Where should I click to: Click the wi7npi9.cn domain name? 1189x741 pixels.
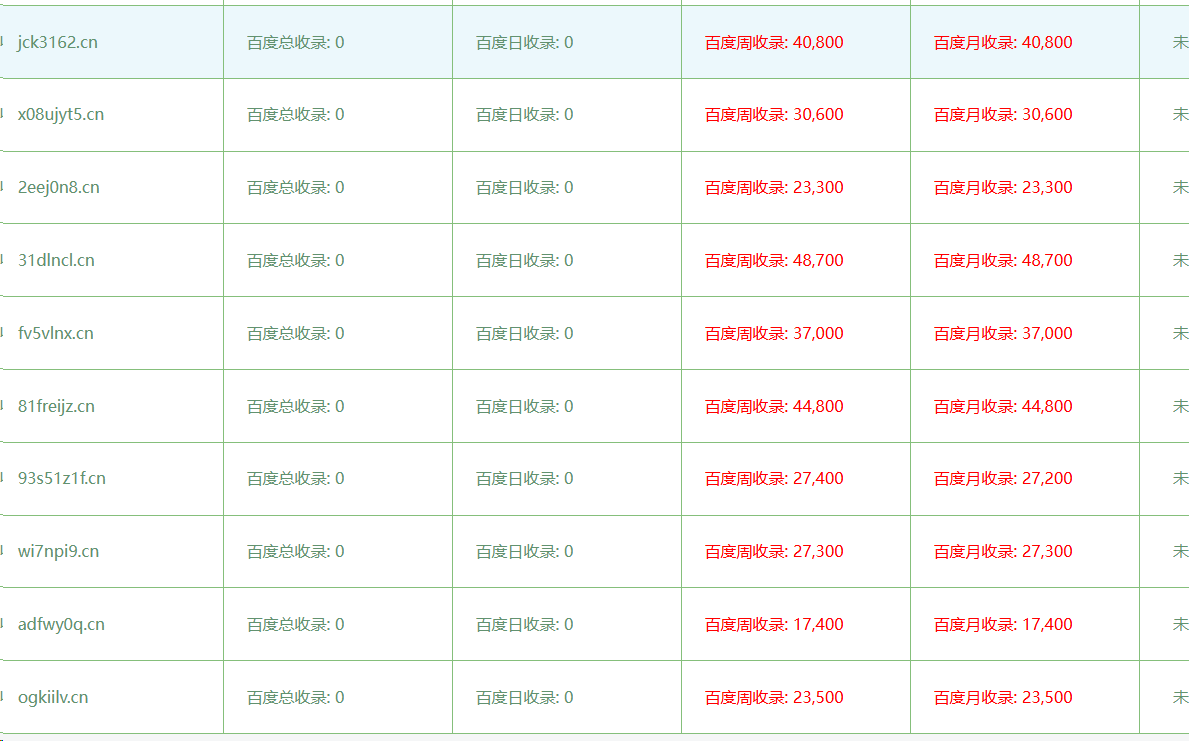pos(58,552)
